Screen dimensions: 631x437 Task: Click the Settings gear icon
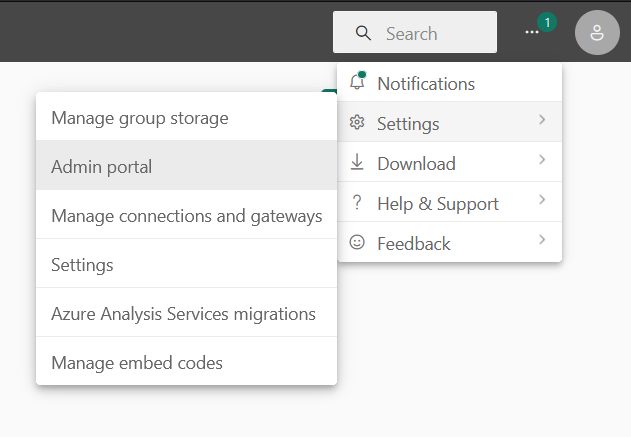(x=357, y=122)
